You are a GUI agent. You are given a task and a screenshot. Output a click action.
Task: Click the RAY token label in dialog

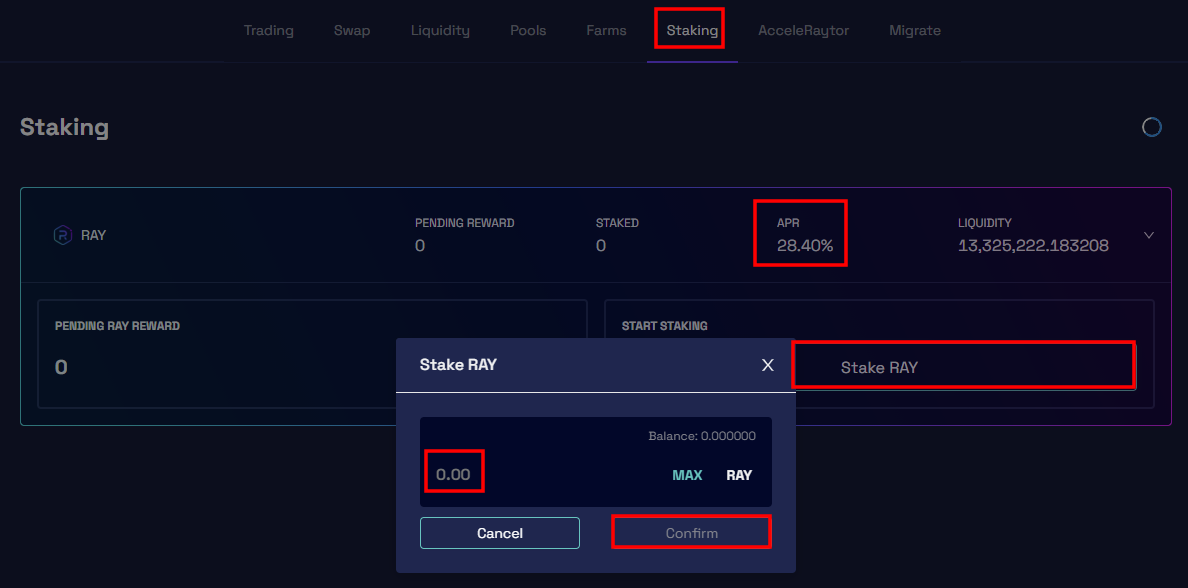pos(739,475)
